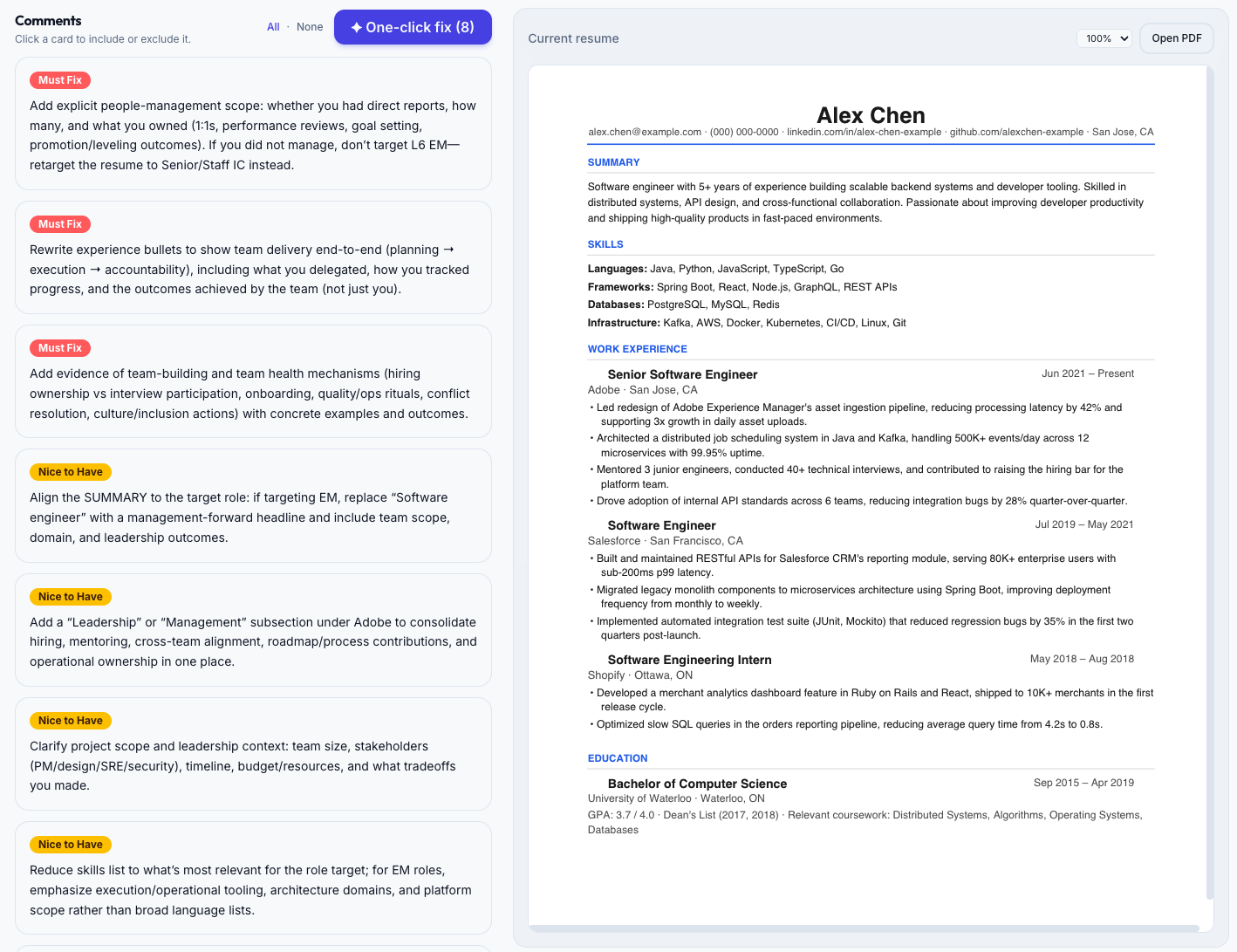Toggle the card about reducing the skills list

(253, 878)
